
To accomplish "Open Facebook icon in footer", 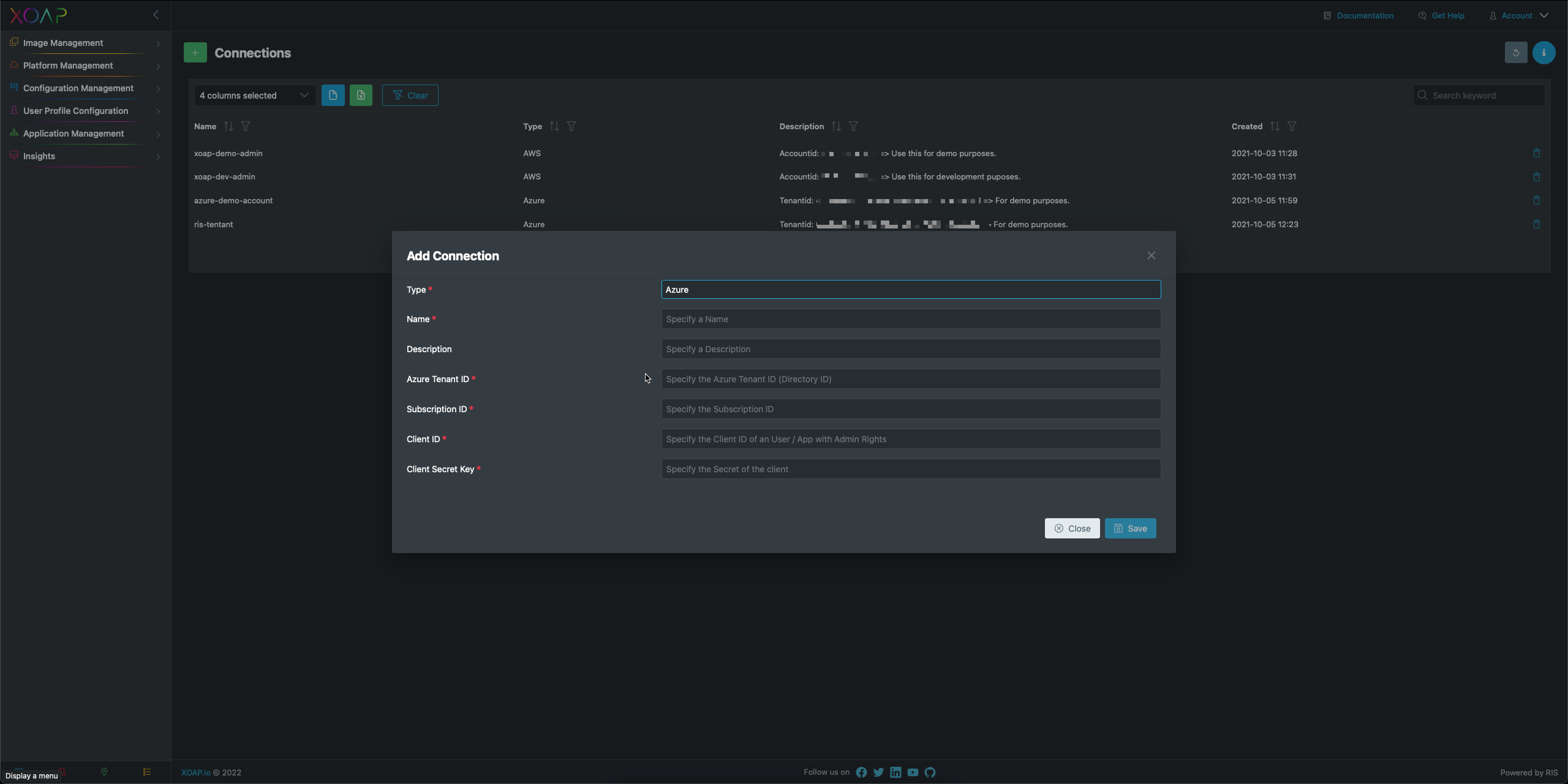I will pos(861,772).
